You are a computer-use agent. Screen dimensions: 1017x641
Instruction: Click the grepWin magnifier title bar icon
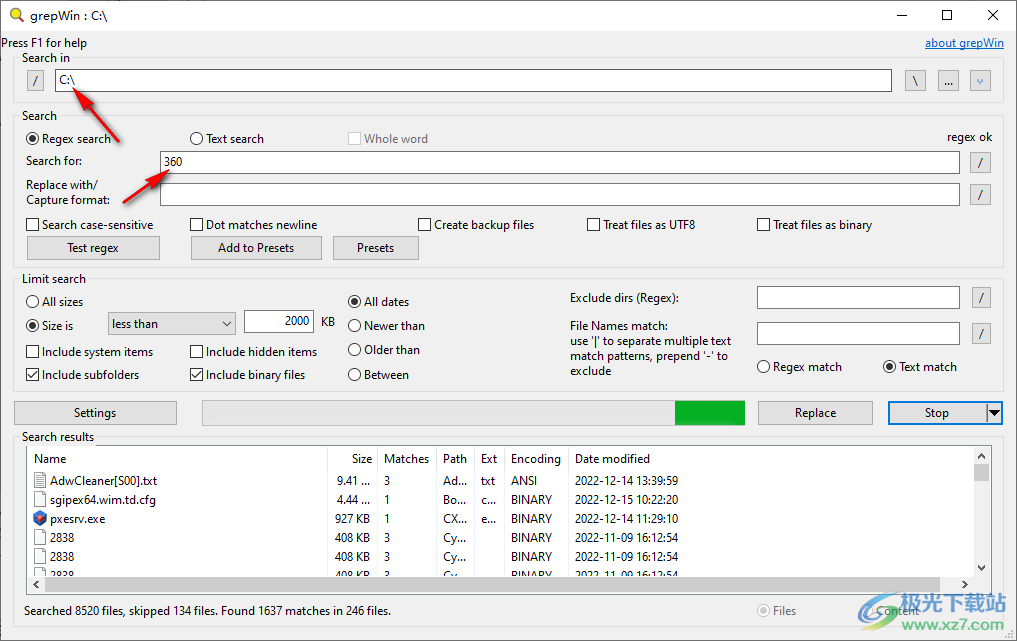pyautogui.click(x=17, y=15)
